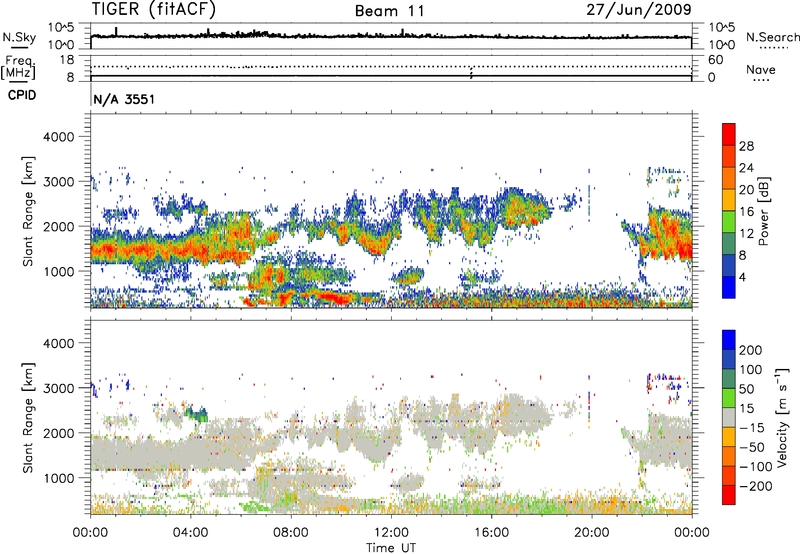The height and width of the screenshot is (554, 800).
Task: Pick the blue top segment of Velocity colorbar
Action: pos(729,340)
